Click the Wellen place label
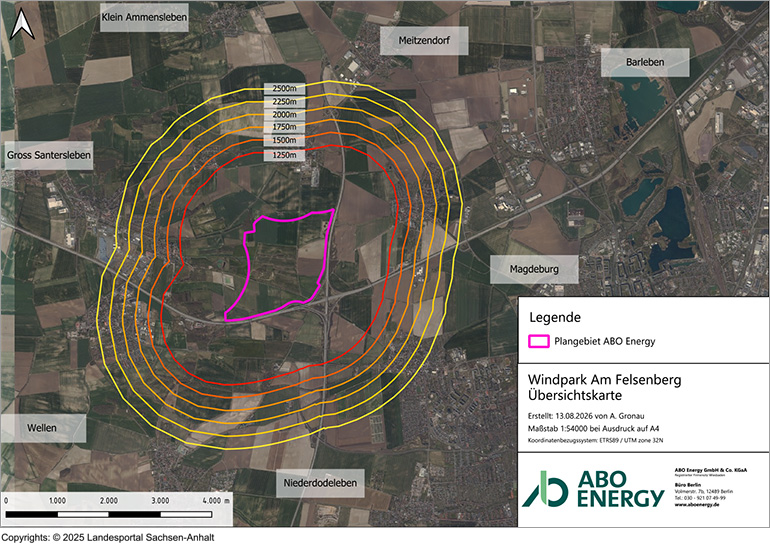This screenshot has width=770, height=550. click(x=42, y=428)
